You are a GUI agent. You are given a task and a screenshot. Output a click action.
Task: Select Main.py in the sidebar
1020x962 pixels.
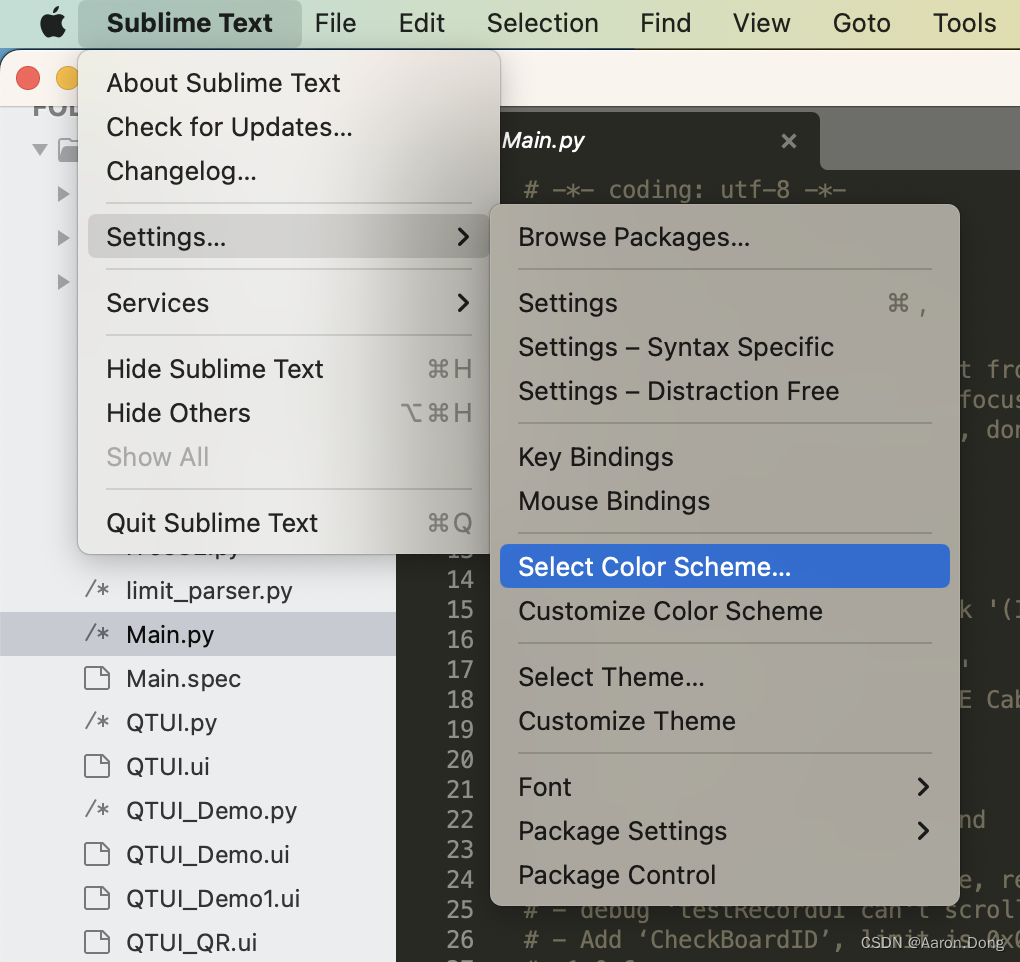pyautogui.click(x=198, y=634)
